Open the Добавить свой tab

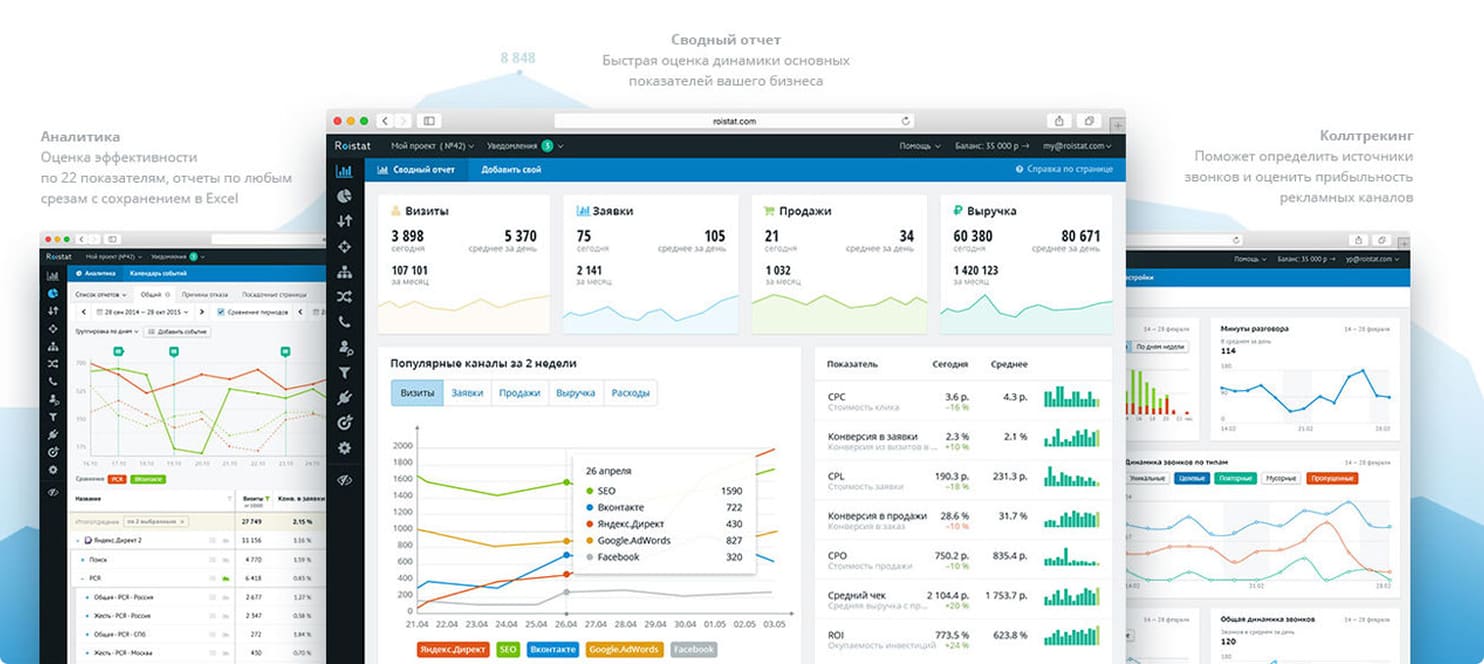pyautogui.click(x=511, y=170)
